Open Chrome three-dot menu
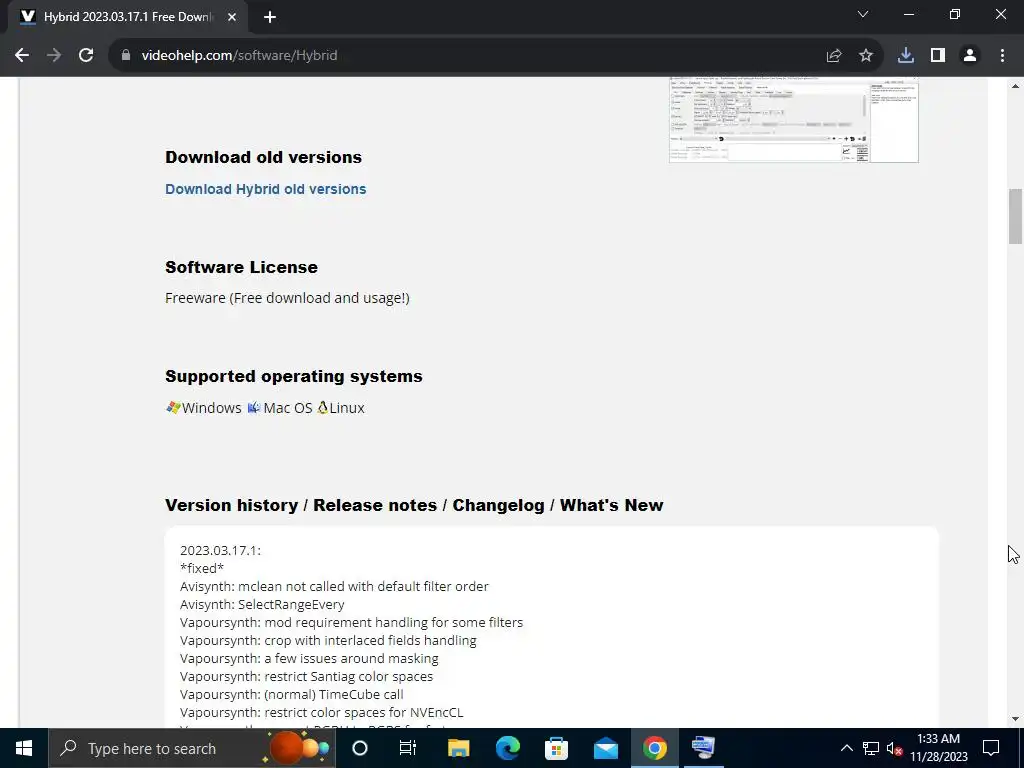Image resolution: width=1024 pixels, height=768 pixels. click(1002, 56)
